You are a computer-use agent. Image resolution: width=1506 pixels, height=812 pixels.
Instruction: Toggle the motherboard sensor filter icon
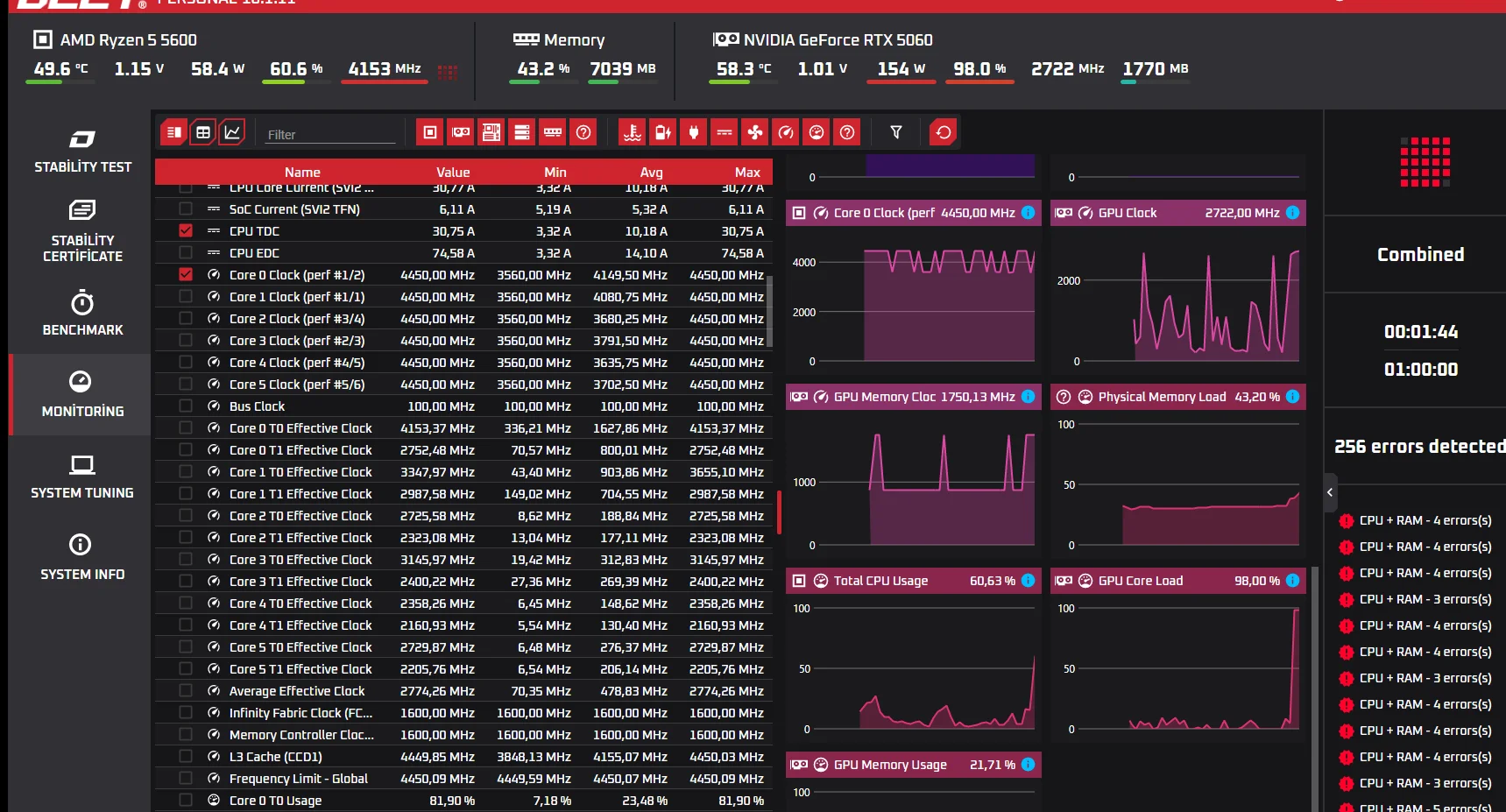coord(491,132)
